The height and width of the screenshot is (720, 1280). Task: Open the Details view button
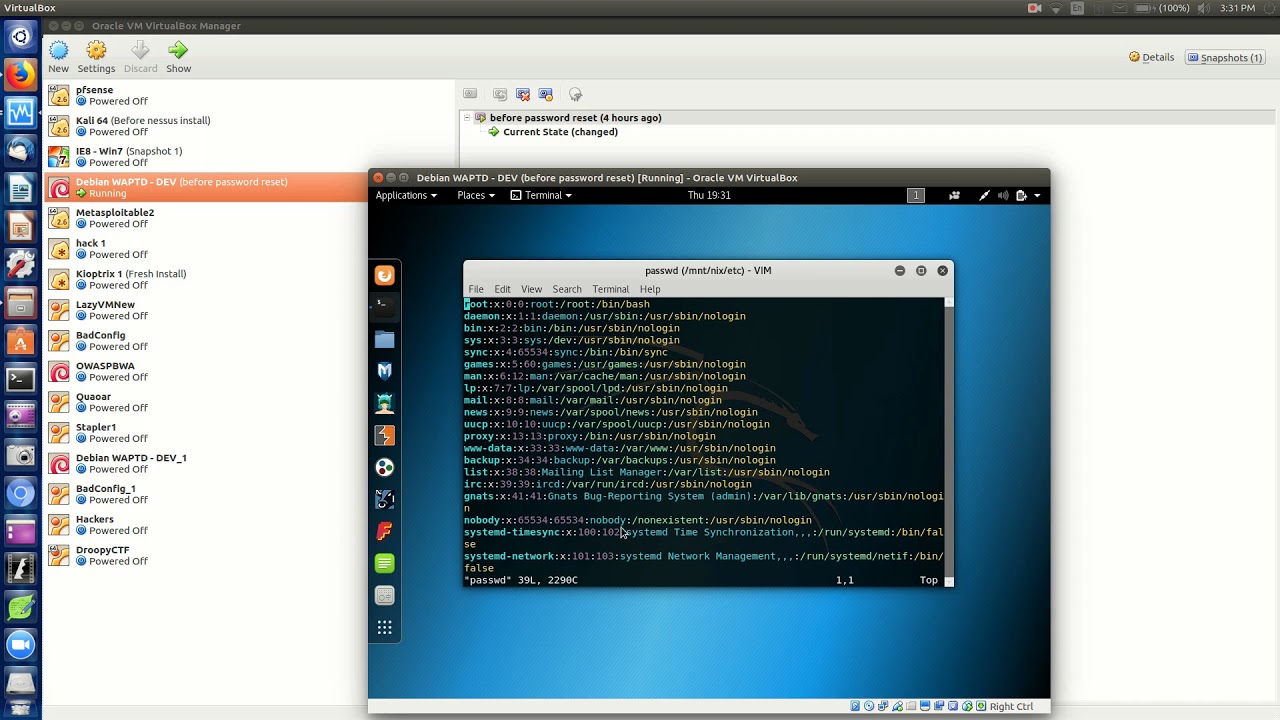click(1151, 57)
